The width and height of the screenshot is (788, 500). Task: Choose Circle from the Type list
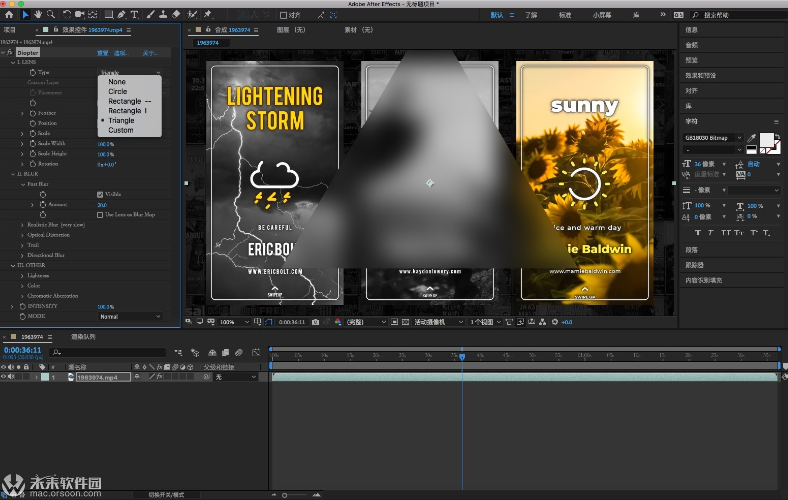pos(118,92)
